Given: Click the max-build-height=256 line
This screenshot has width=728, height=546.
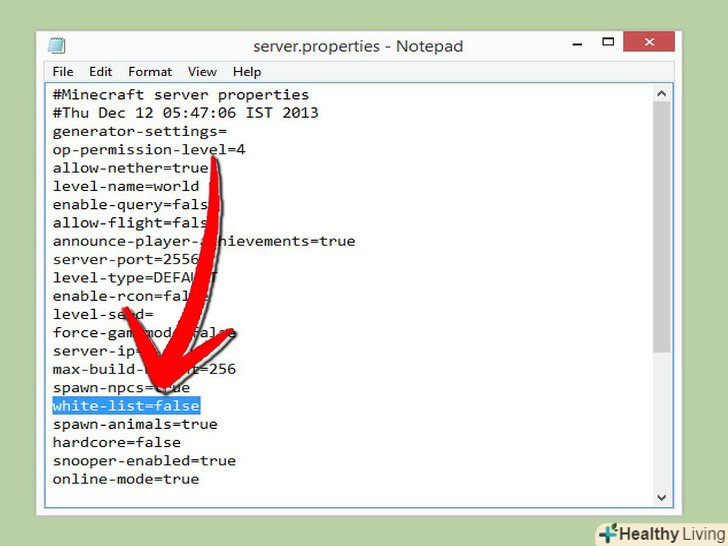Looking at the screenshot, I should pos(144,369).
